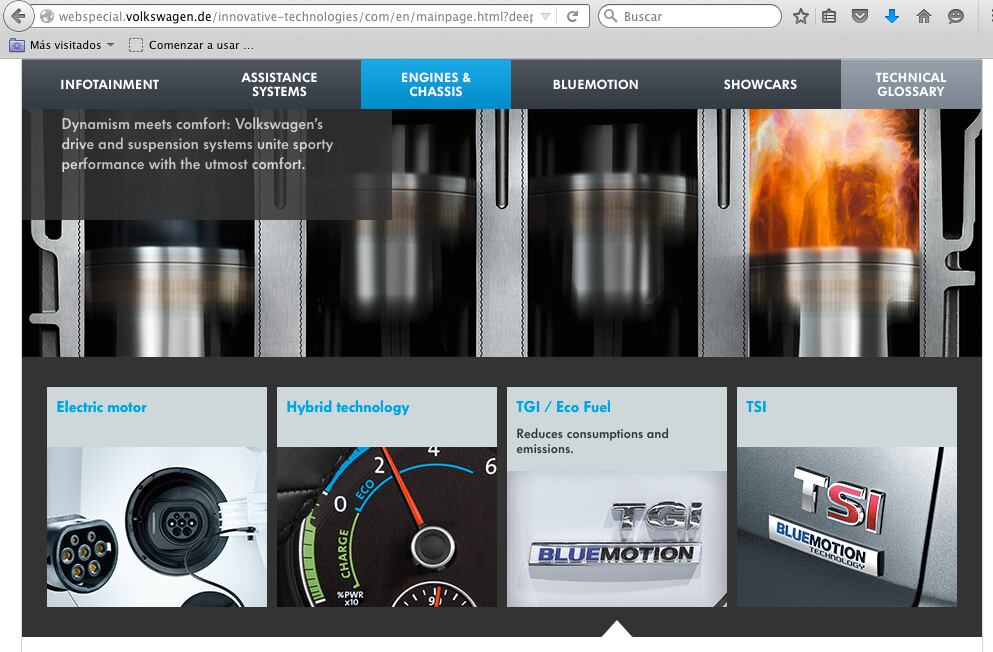Image resolution: width=993 pixels, height=652 pixels.
Task: Show bookmarks list icon in toolbar
Action: tap(829, 16)
